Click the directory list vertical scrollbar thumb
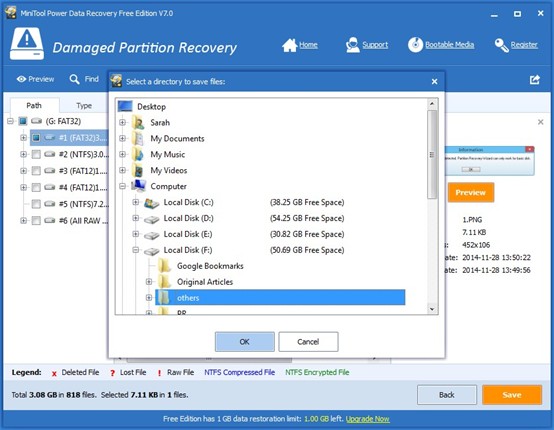Viewport: 554px width, 430px height. [x=432, y=154]
